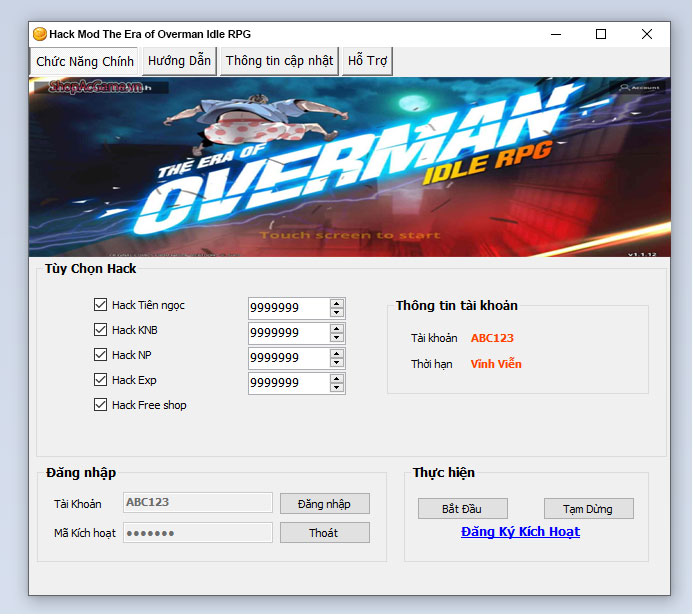Click the Thoát button
The height and width of the screenshot is (616, 693).
click(325, 533)
